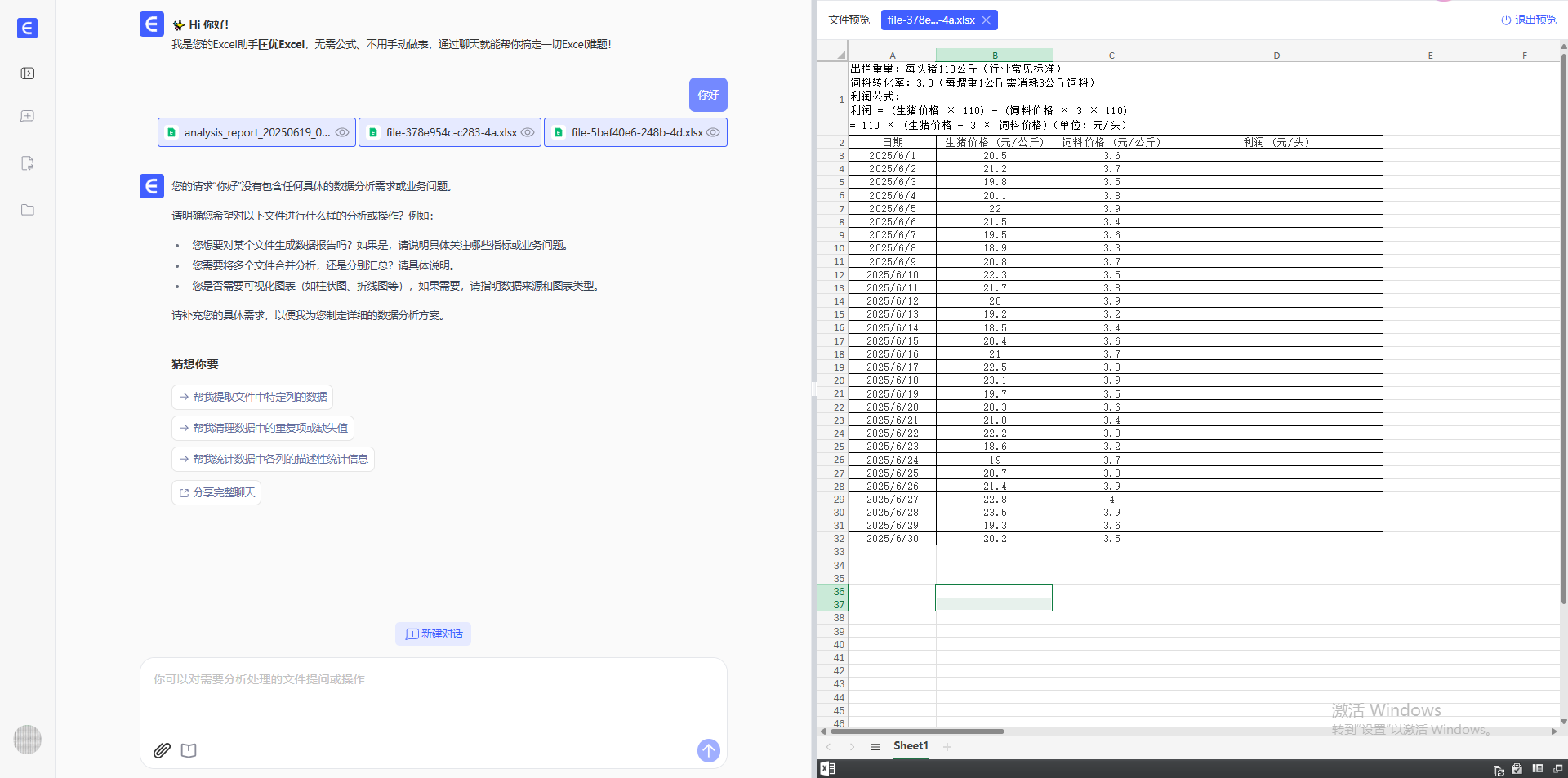Image resolution: width=1568 pixels, height=778 pixels.
Task: Attach a file using the paperclip icon
Action: click(162, 750)
